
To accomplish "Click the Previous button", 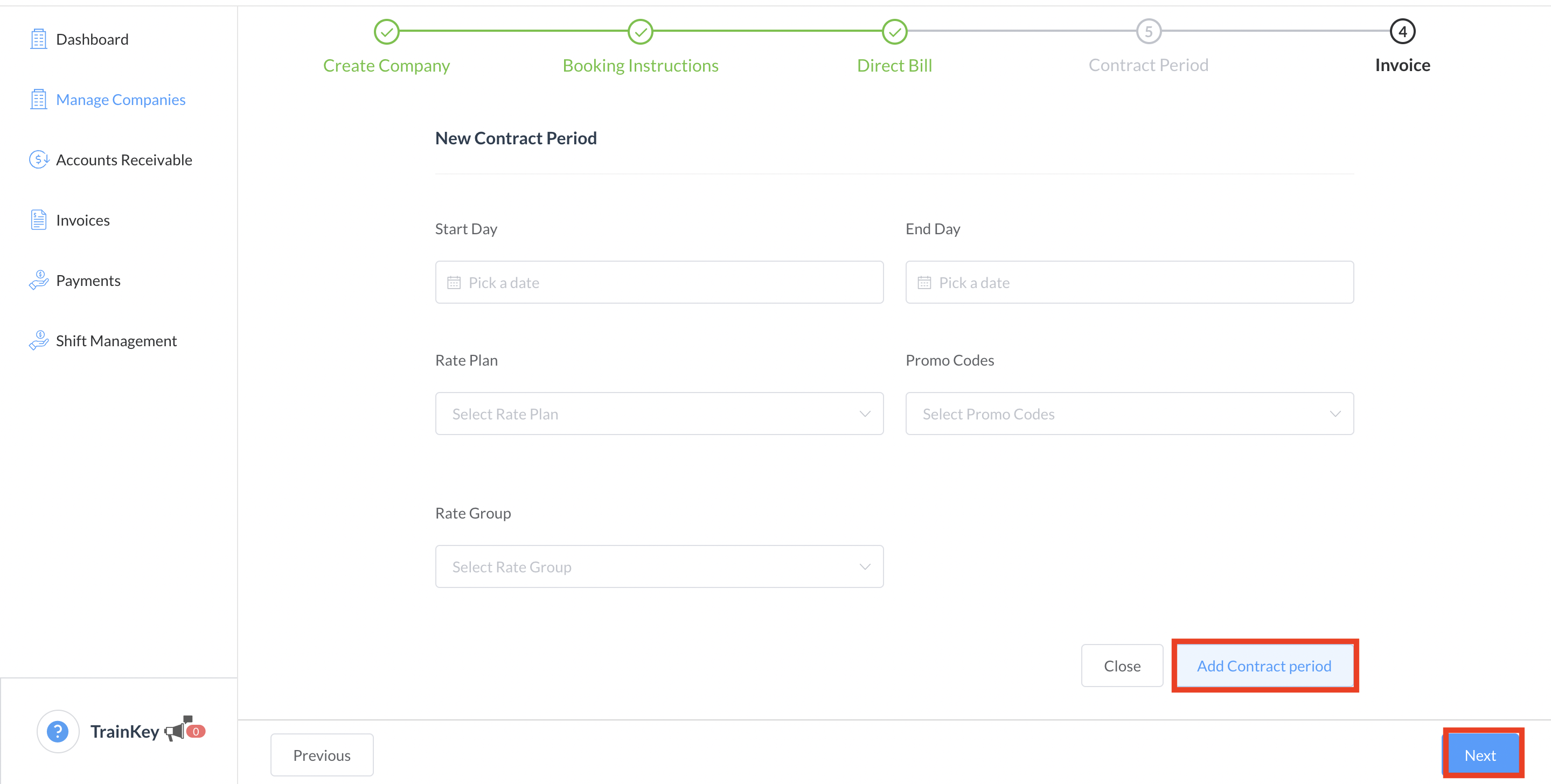I will 322,755.
